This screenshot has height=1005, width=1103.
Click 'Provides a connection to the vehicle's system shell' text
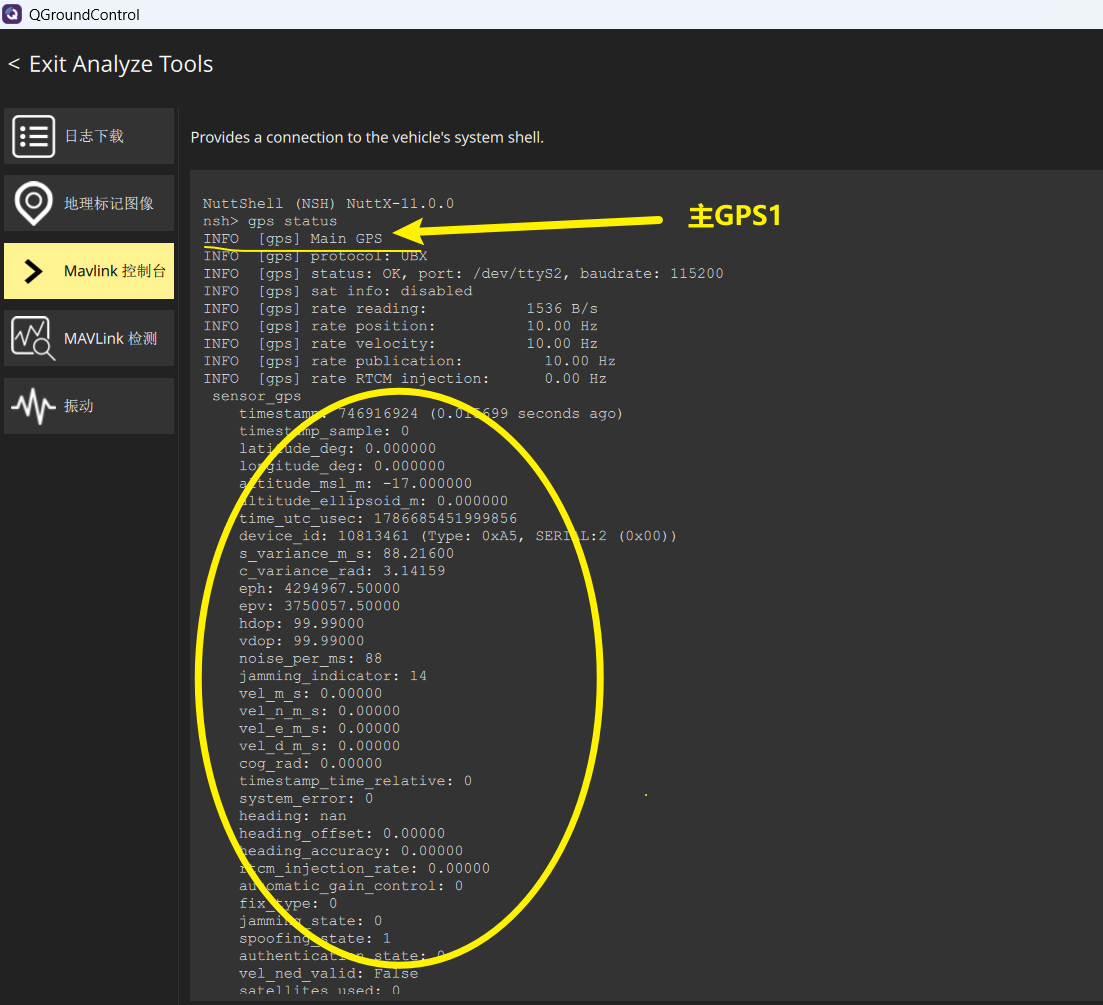pos(367,137)
